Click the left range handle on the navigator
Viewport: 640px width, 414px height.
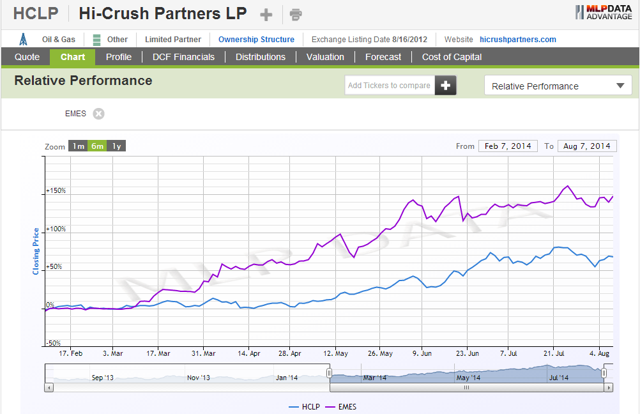click(x=329, y=373)
